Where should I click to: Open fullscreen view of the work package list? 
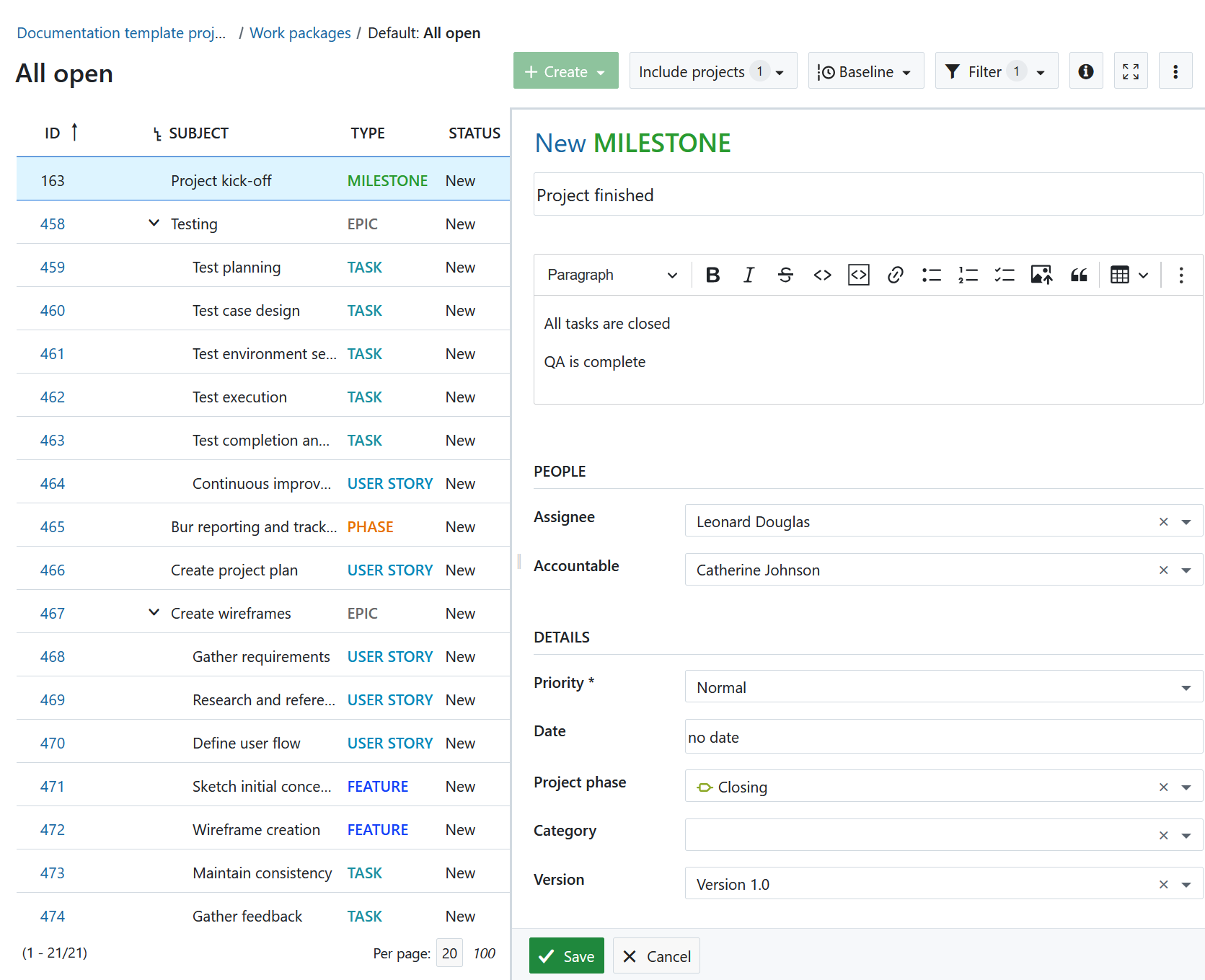(x=1131, y=71)
